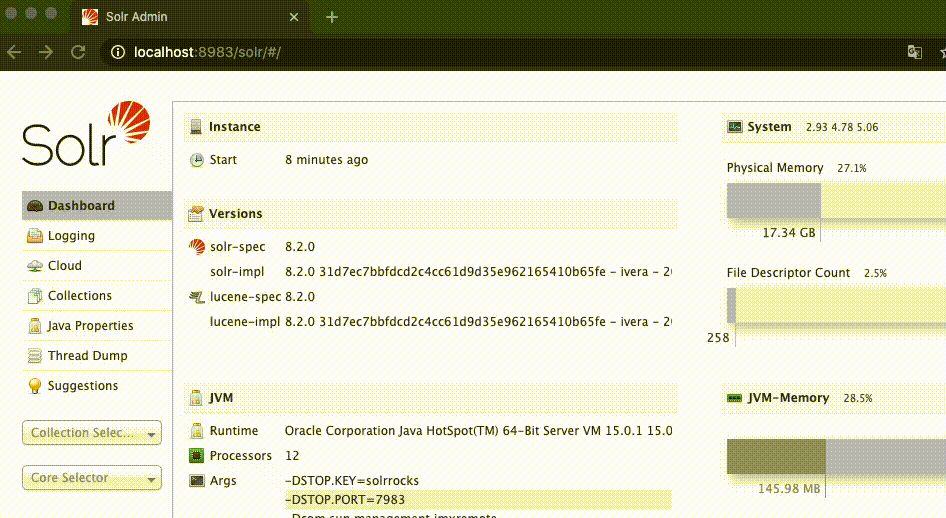Click the File Descriptor Count bar
The image size is (946, 518).
point(836,306)
